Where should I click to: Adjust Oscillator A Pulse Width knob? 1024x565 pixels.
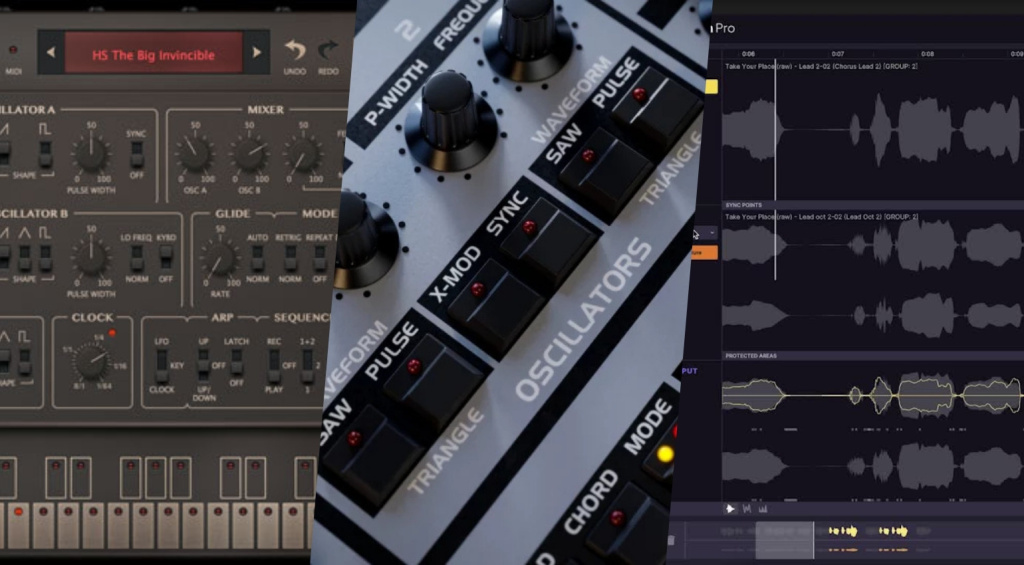[x=91, y=154]
